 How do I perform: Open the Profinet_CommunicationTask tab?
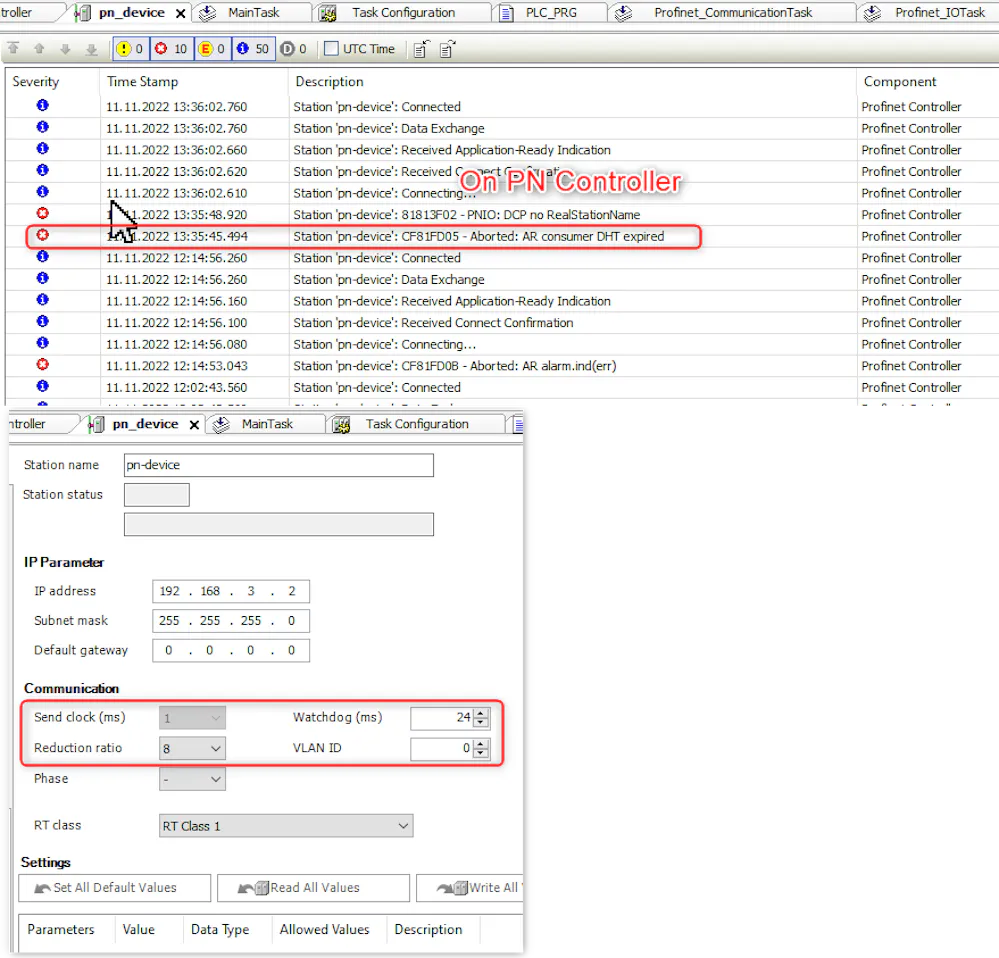pyautogui.click(x=732, y=13)
